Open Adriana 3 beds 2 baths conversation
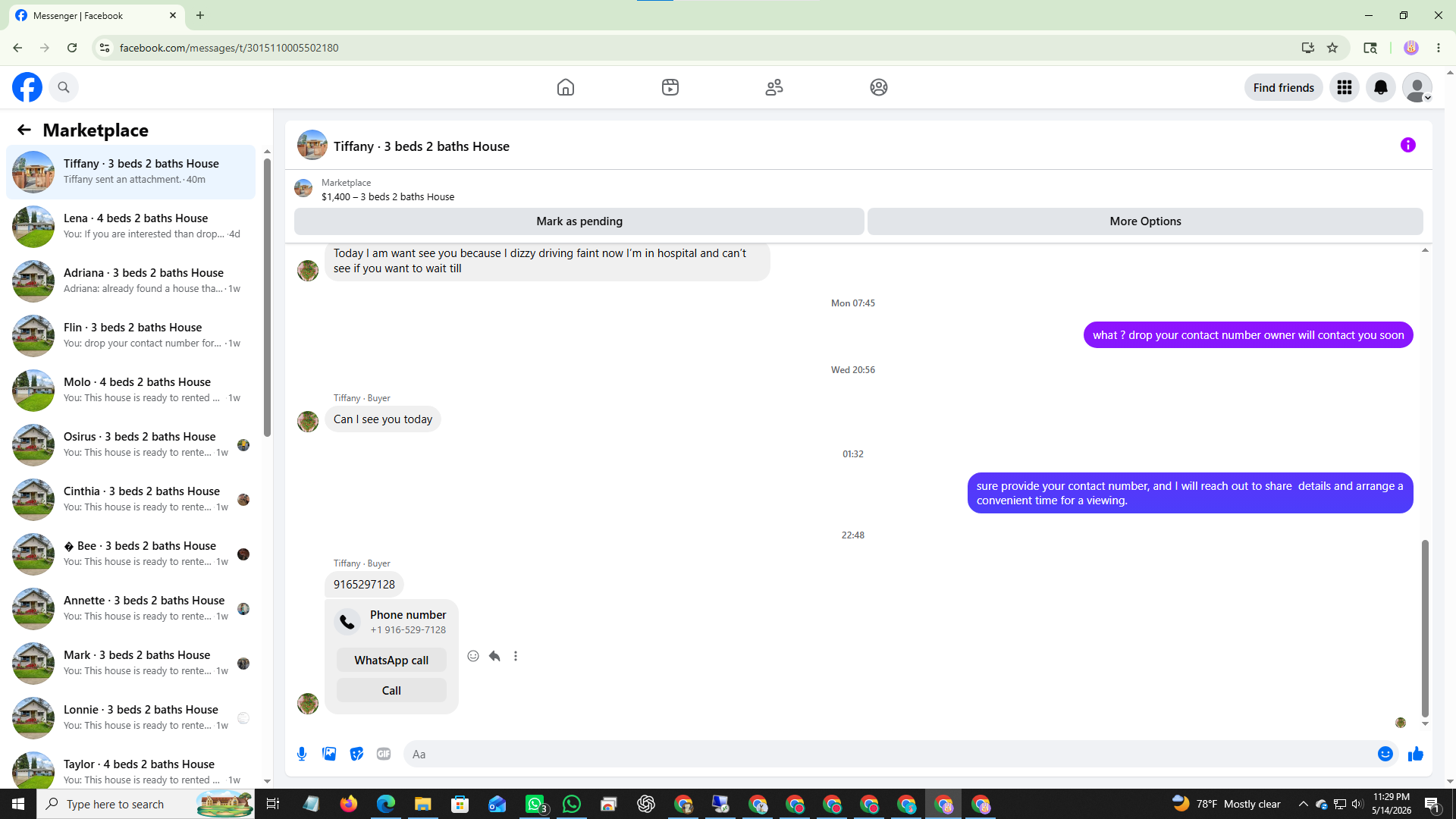The width and height of the screenshot is (1456, 819). [x=131, y=281]
